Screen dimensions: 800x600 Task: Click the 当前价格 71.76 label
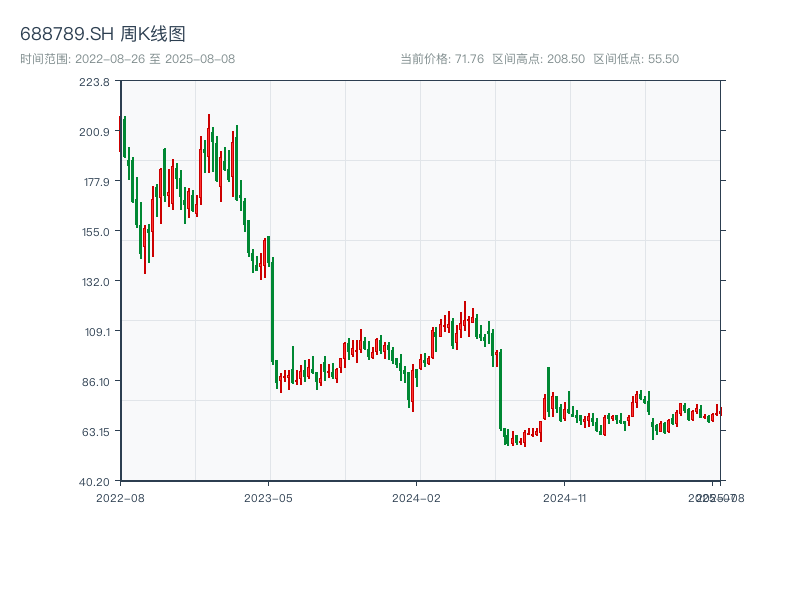442,59
